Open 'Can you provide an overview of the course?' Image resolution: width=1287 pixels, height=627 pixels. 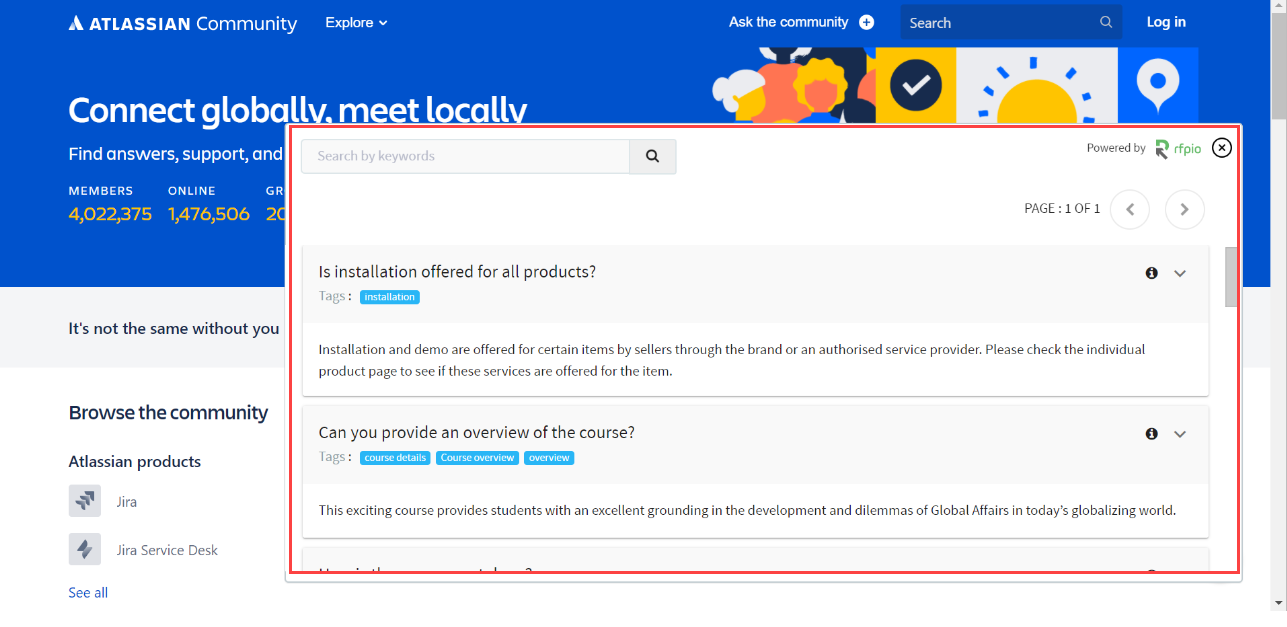click(476, 433)
